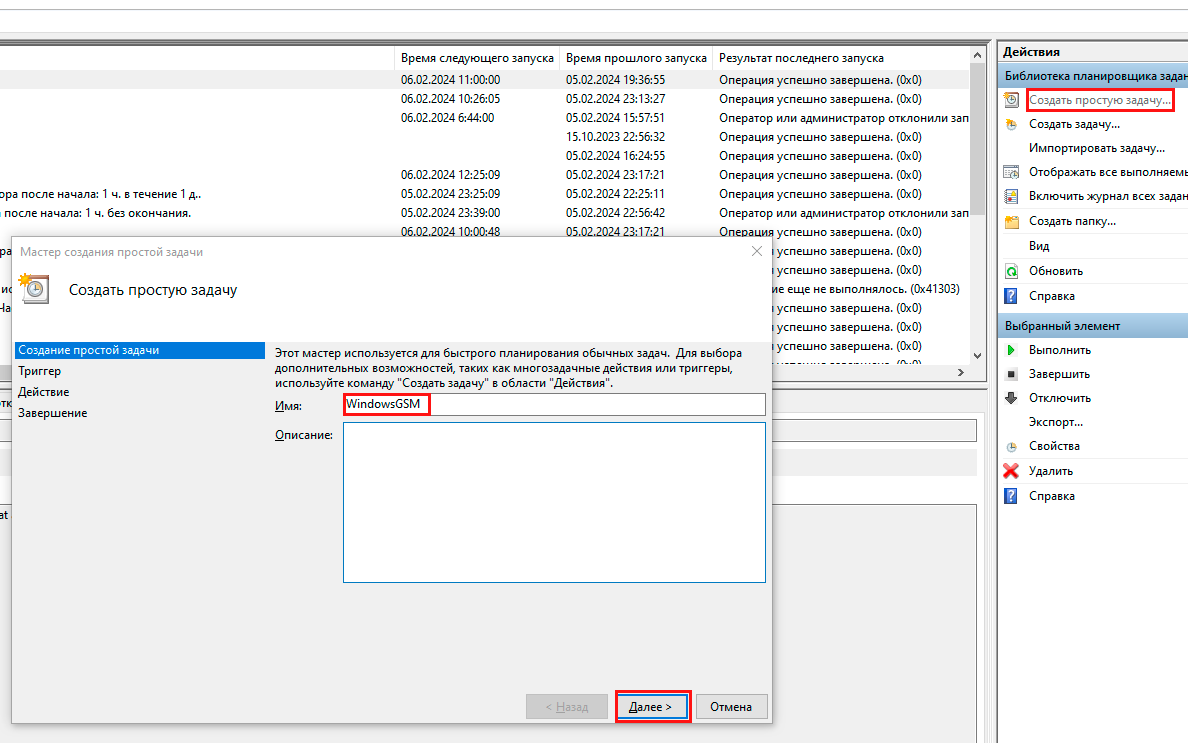
Task: Click Отображать все выполняемые action
Action: (x=1108, y=172)
